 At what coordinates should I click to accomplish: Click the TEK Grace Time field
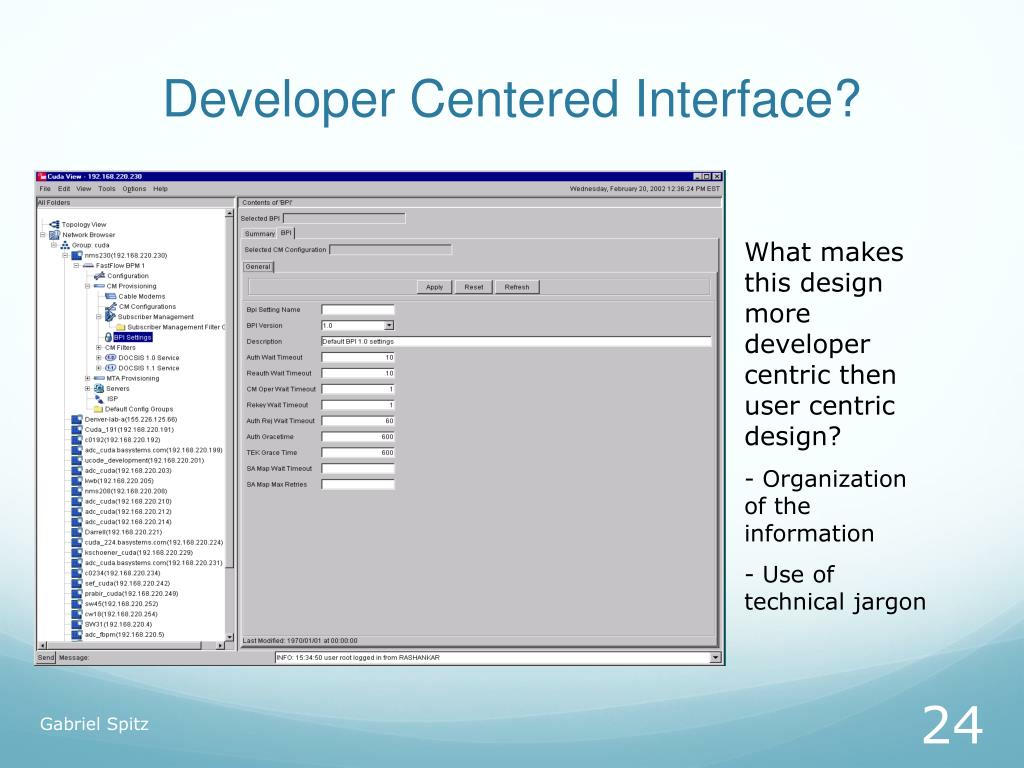(x=358, y=453)
